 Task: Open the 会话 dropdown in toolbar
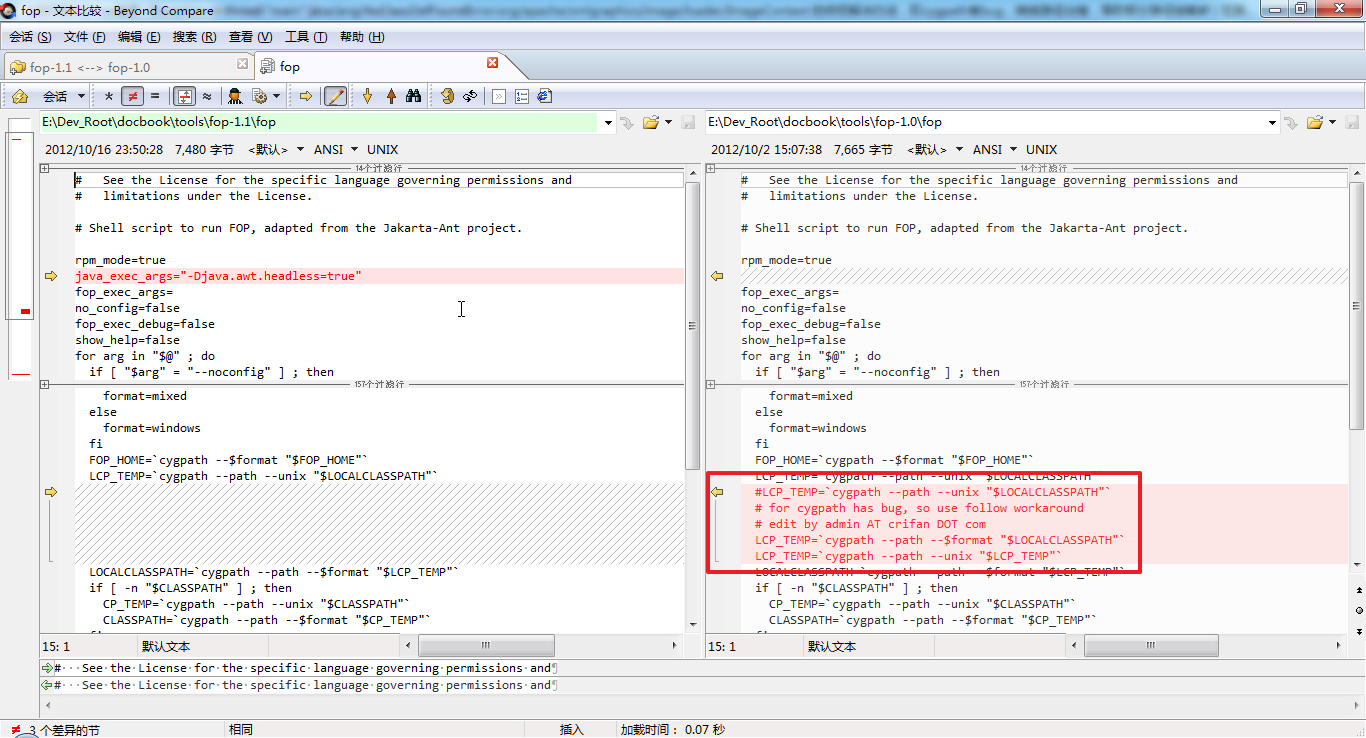coord(64,97)
